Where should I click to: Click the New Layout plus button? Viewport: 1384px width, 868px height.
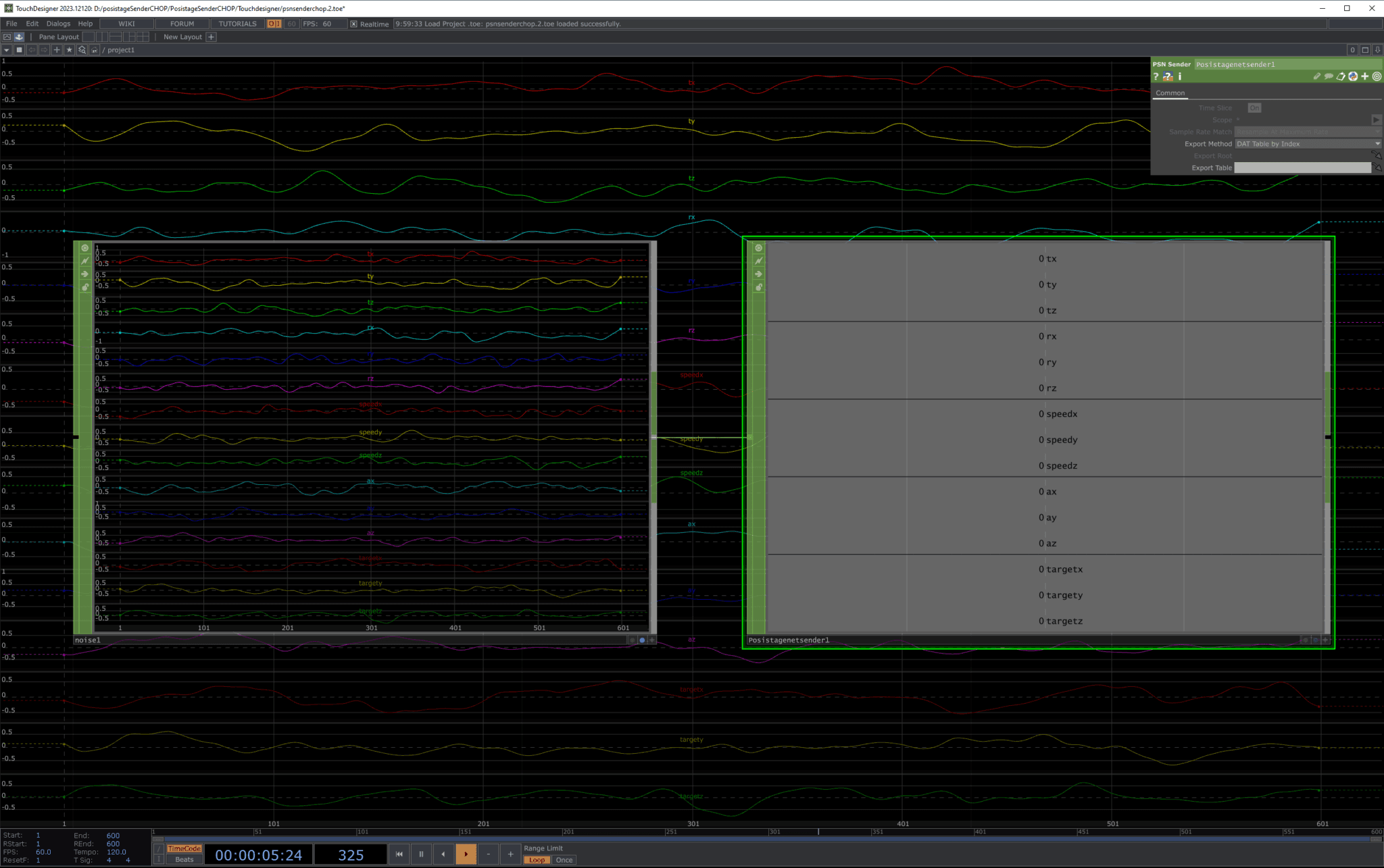coord(212,37)
